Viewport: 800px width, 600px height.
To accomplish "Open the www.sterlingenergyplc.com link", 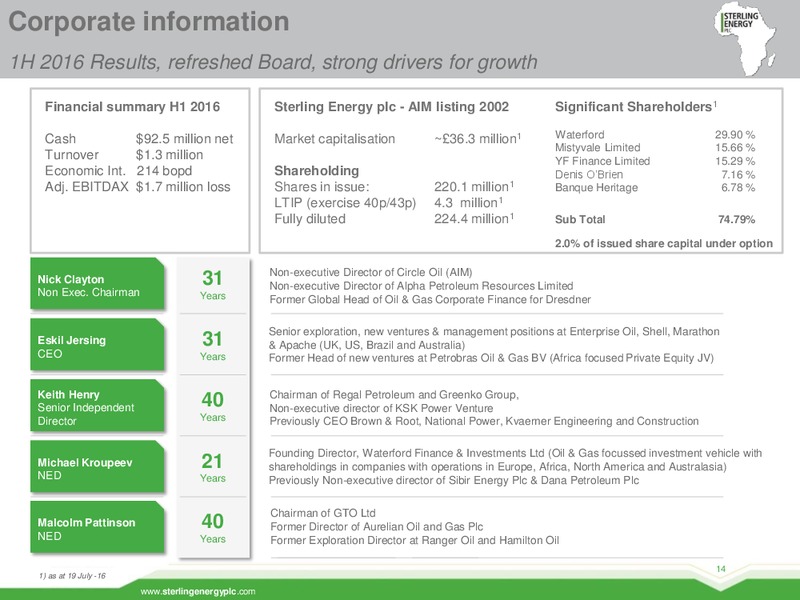I will (198, 591).
